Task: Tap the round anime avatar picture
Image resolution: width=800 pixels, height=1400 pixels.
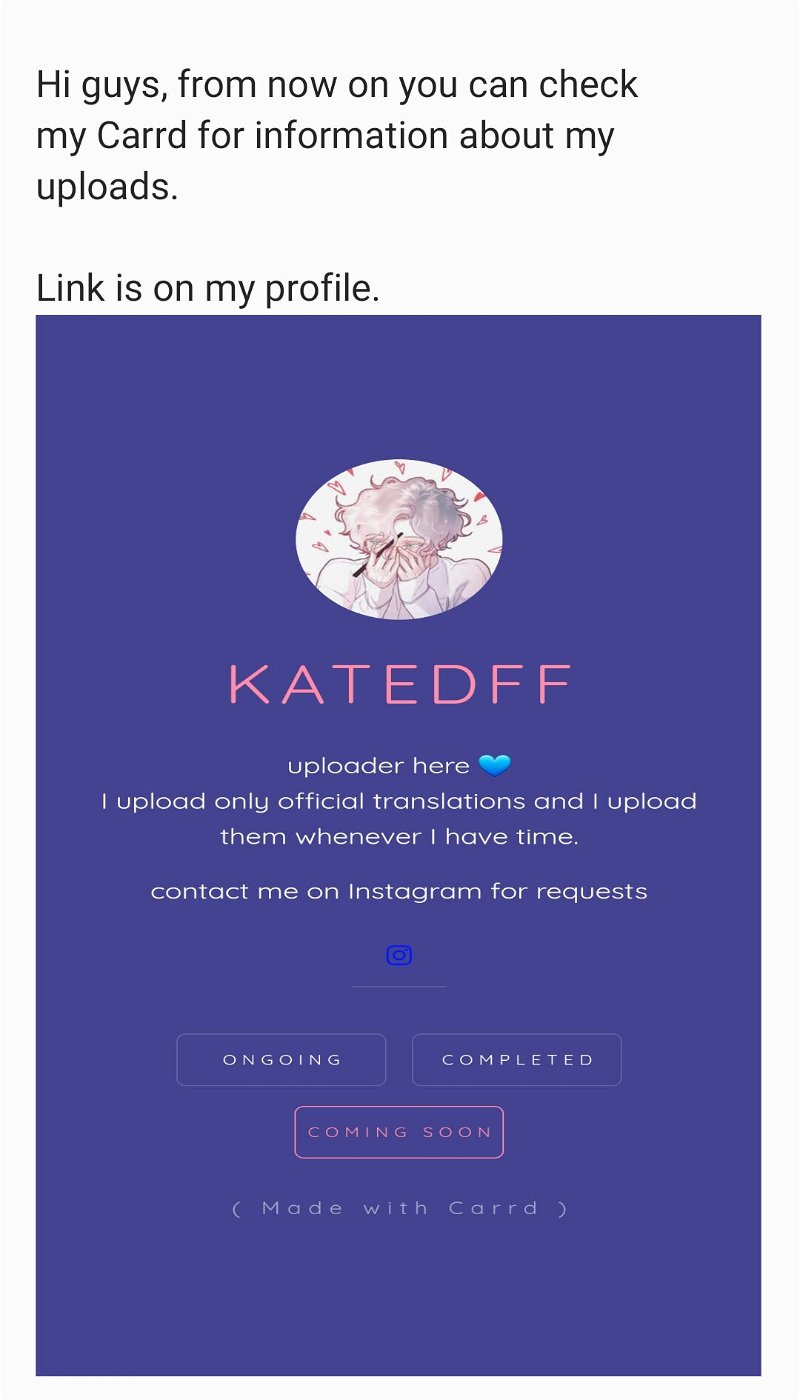Action: (399, 539)
